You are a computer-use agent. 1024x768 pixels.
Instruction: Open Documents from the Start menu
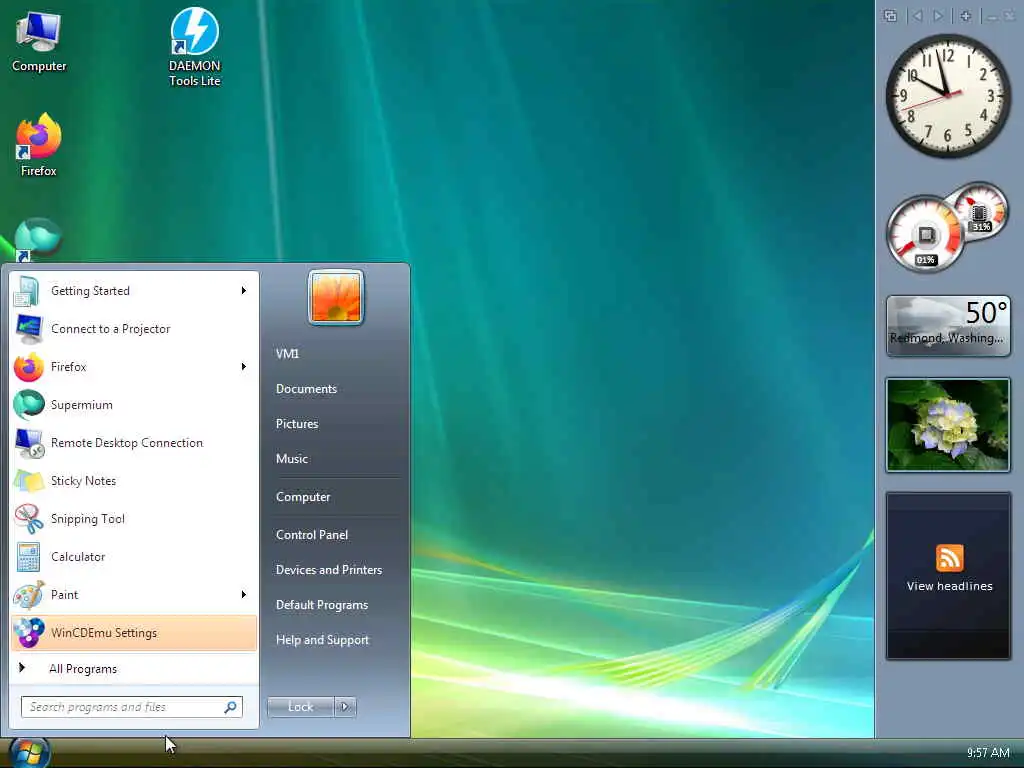click(x=306, y=389)
